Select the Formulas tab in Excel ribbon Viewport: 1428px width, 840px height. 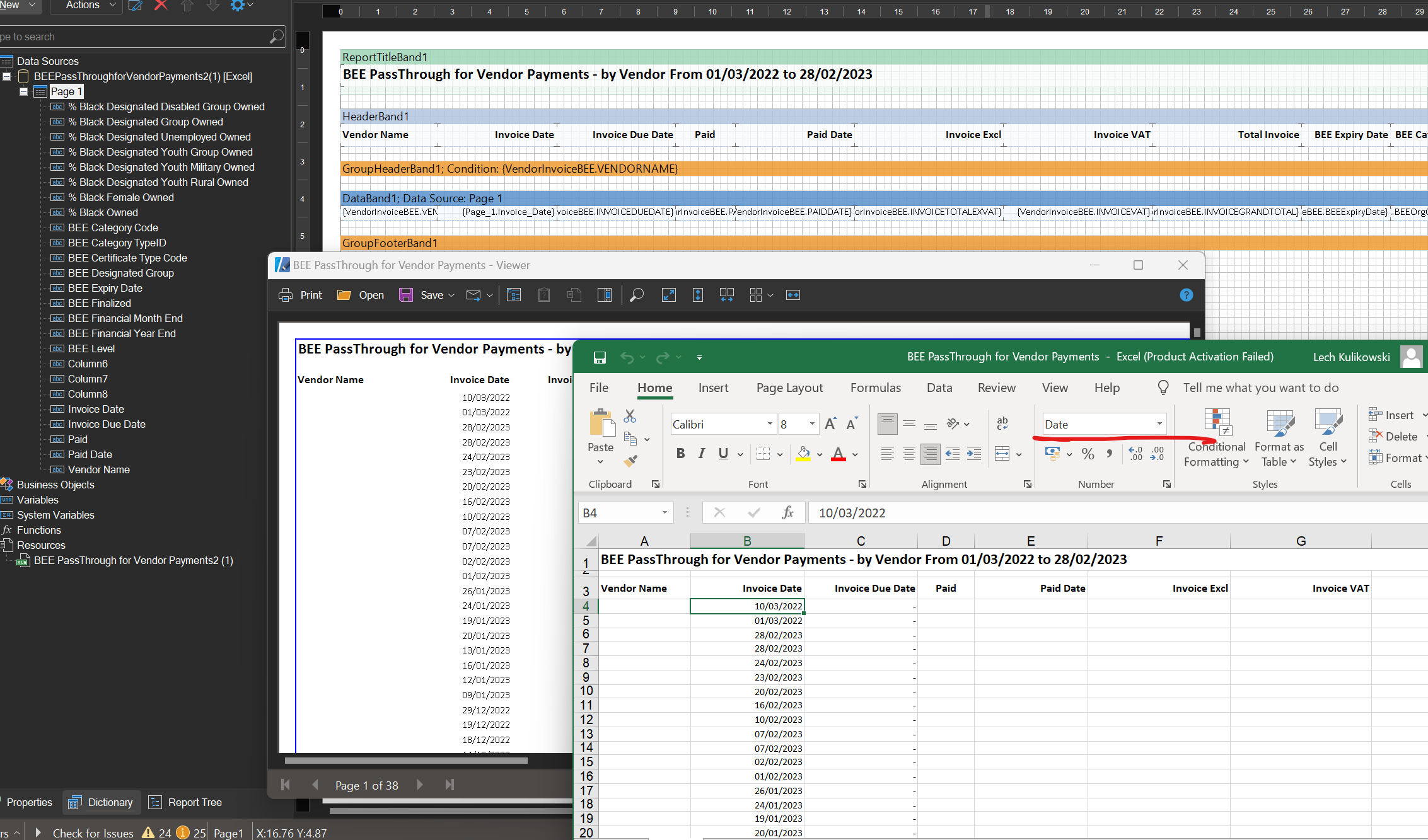[874, 388]
